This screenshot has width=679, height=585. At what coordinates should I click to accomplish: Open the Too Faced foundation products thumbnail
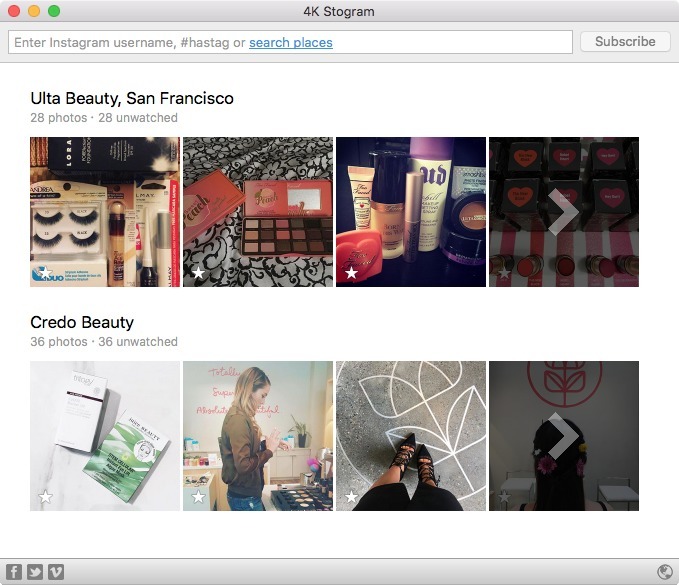tap(411, 212)
